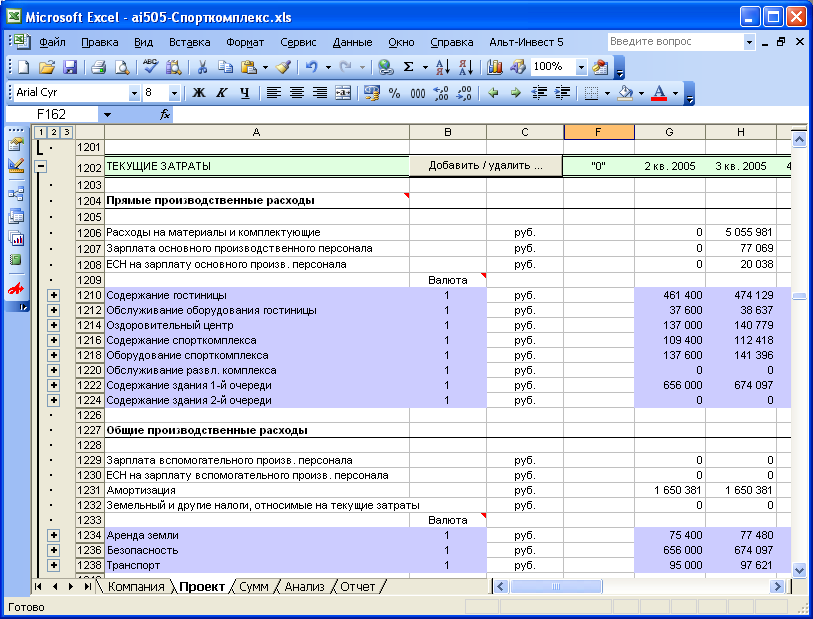Open the font size dropdown
The image size is (813, 619).
pyautogui.click(x=174, y=93)
